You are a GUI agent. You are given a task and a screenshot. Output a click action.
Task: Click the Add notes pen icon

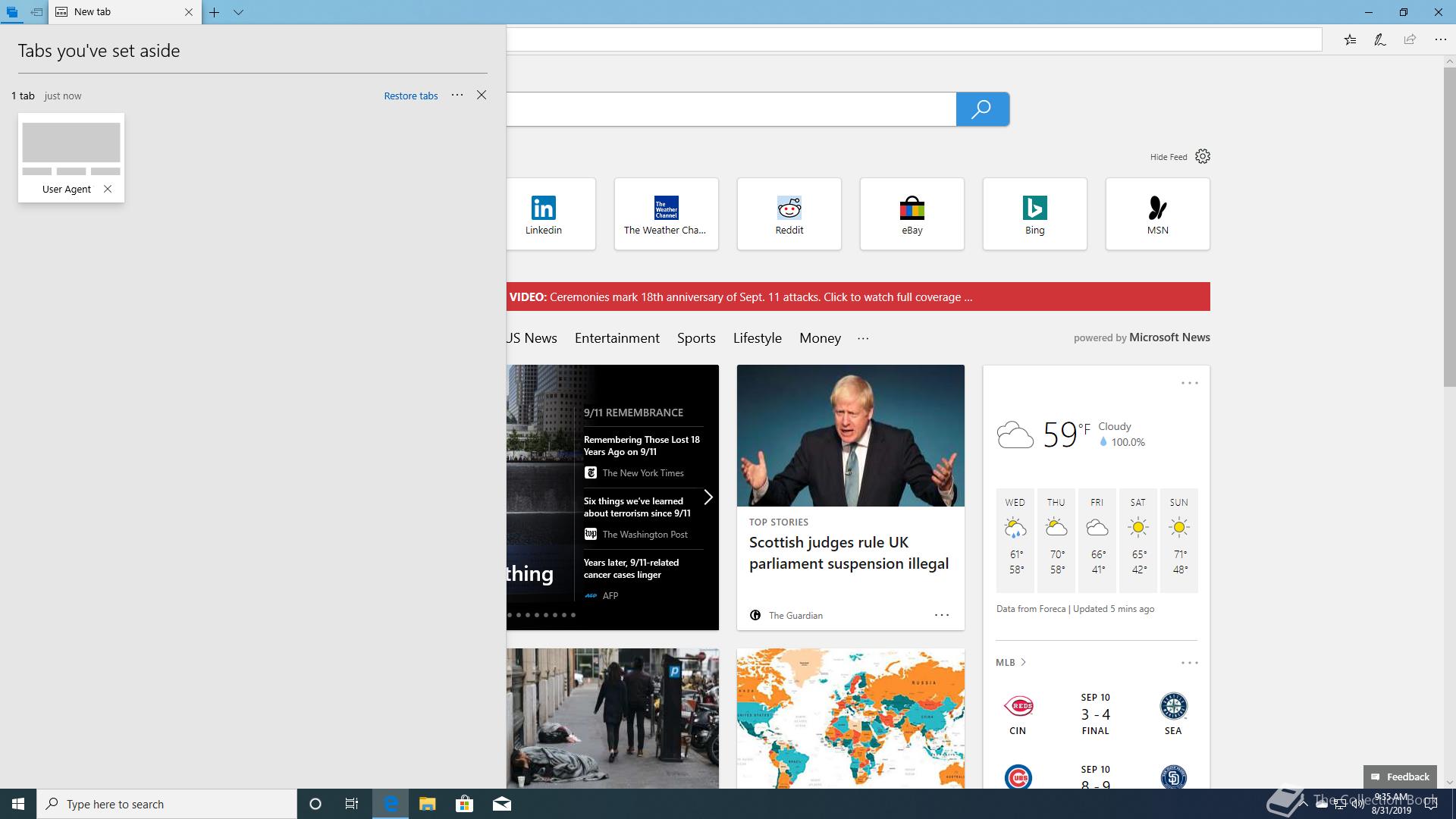[x=1380, y=39]
